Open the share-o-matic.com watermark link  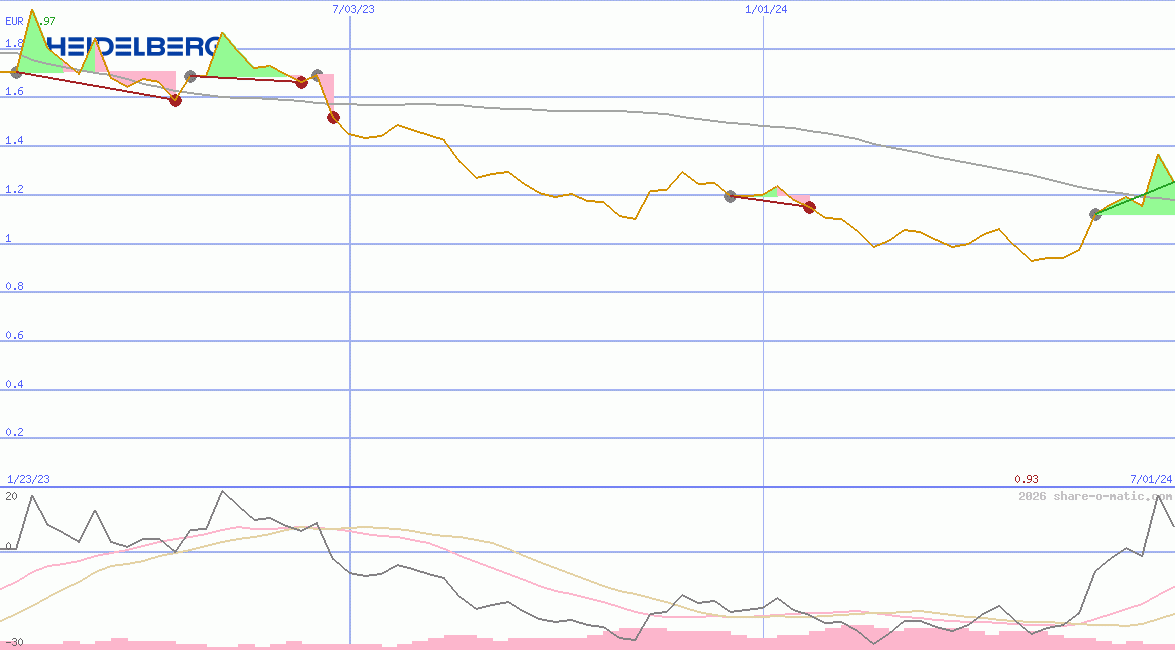(1095, 496)
